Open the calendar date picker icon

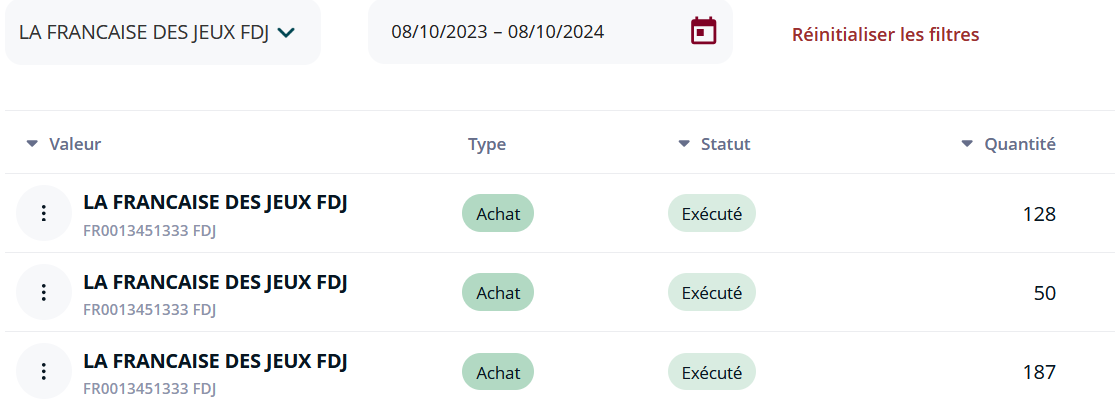[703, 31]
